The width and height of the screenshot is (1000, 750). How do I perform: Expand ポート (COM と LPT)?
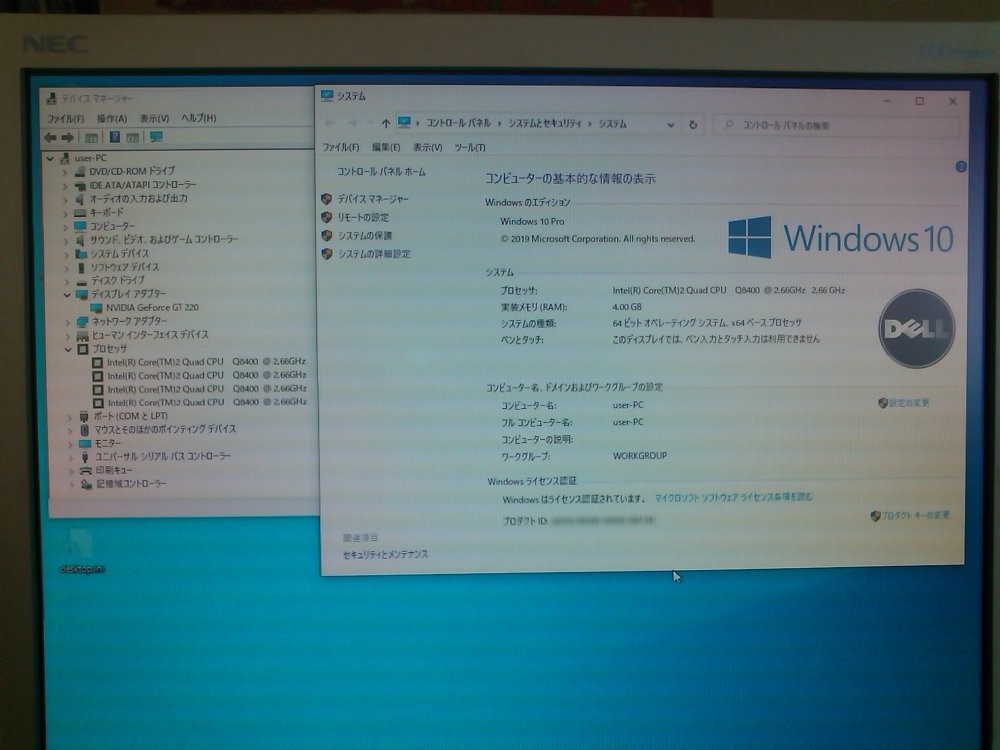[x=70, y=416]
